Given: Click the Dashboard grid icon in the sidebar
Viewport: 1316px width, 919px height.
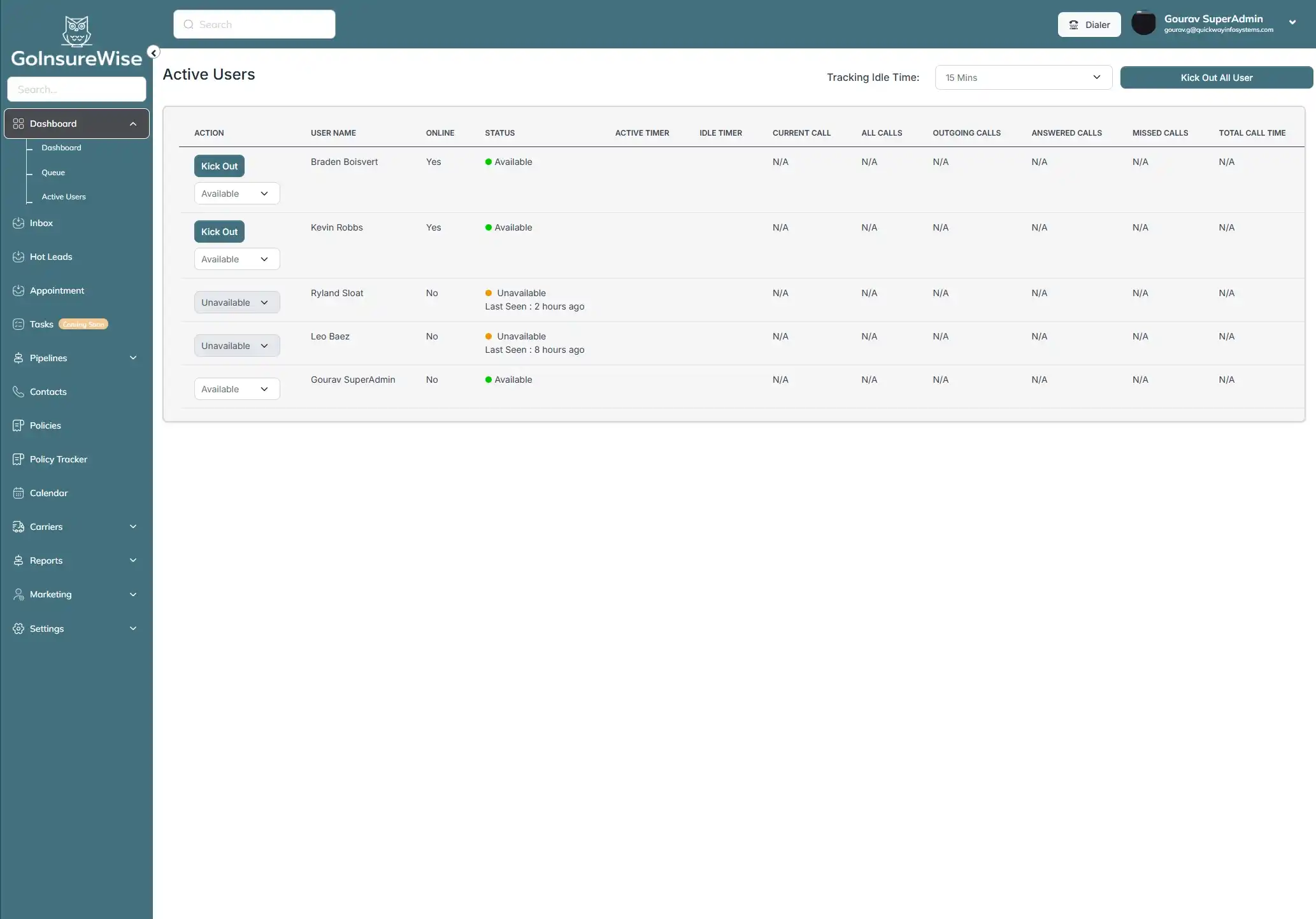Looking at the screenshot, I should pos(18,124).
